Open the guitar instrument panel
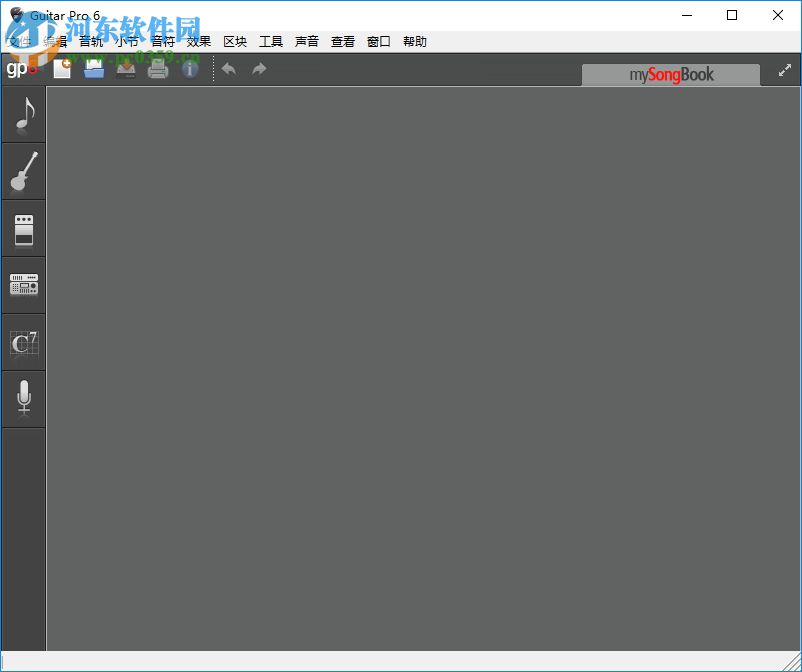The height and width of the screenshot is (672, 802). pos(24,171)
